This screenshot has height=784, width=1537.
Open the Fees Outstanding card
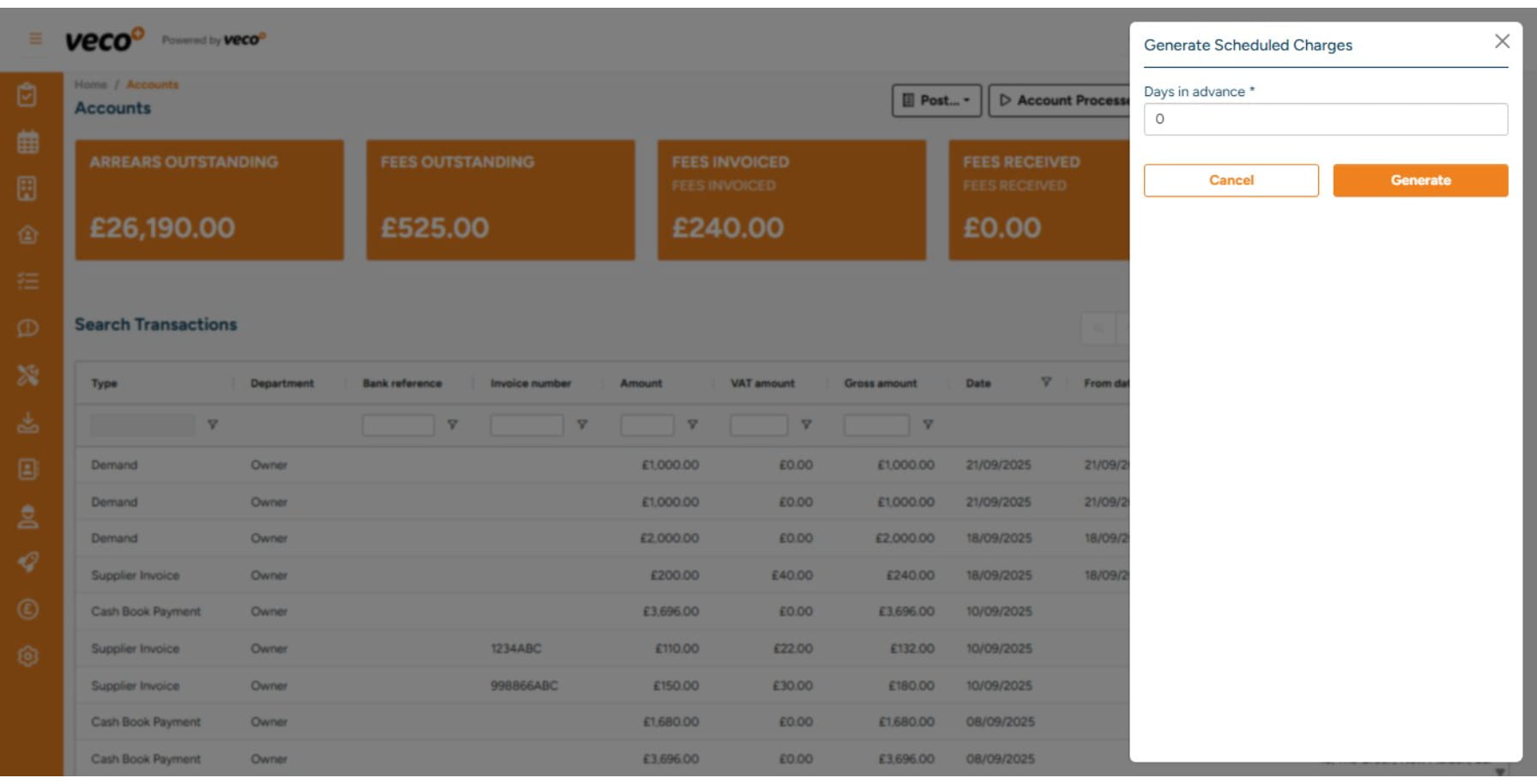(500, 200)
